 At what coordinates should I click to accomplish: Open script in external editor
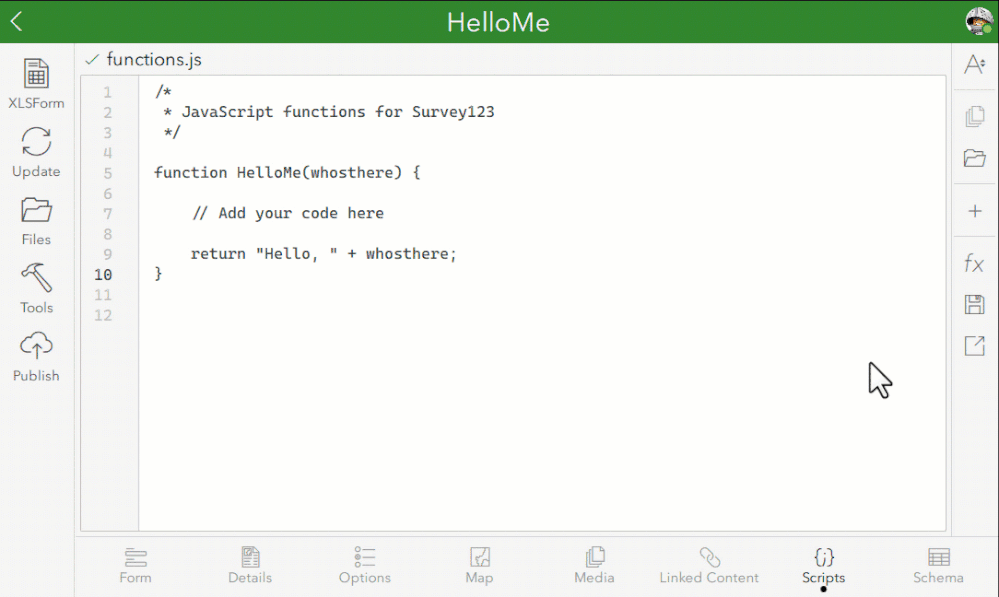tap(974, 345)
